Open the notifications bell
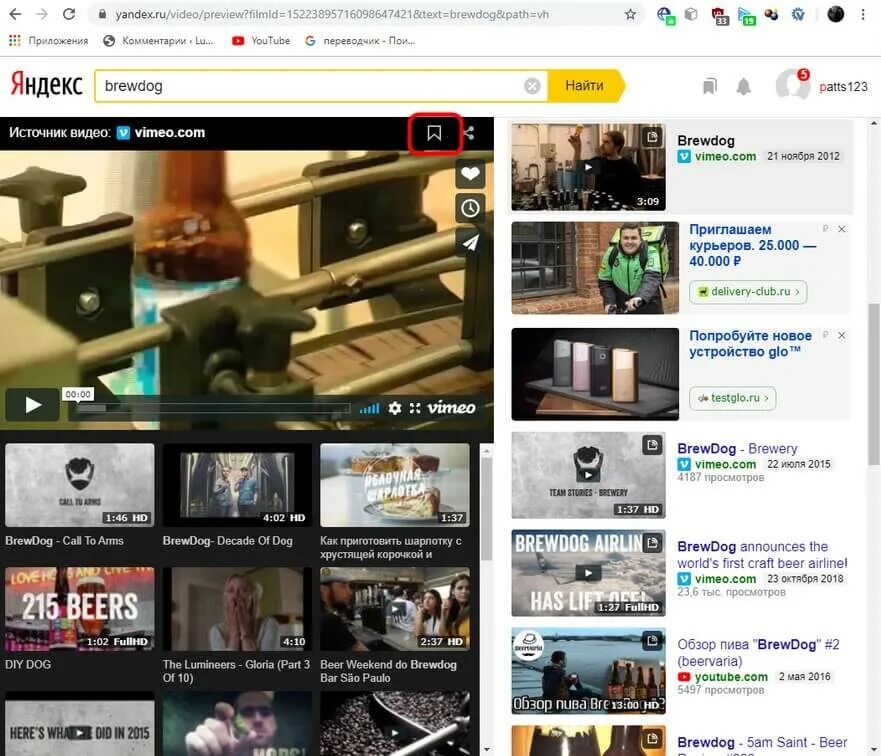Viewport: 881px width, 756px height. click(x=743, y=86)
